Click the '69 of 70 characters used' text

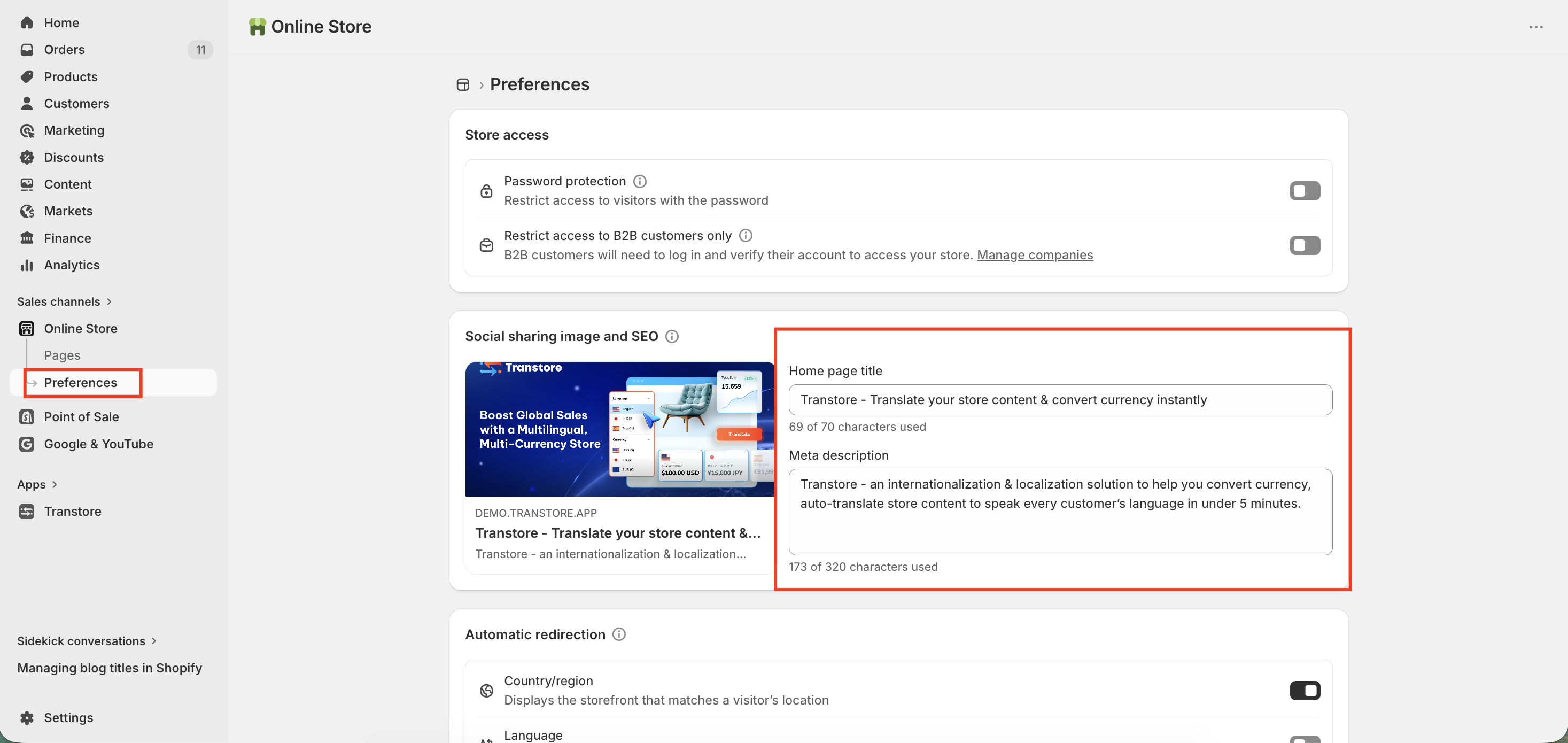[857, 427]
